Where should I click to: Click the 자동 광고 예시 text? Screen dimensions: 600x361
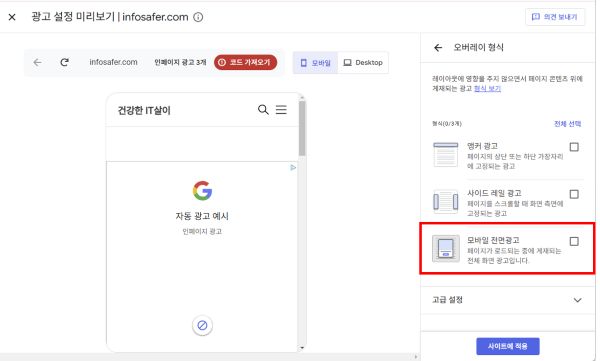(x=202, y=216)
